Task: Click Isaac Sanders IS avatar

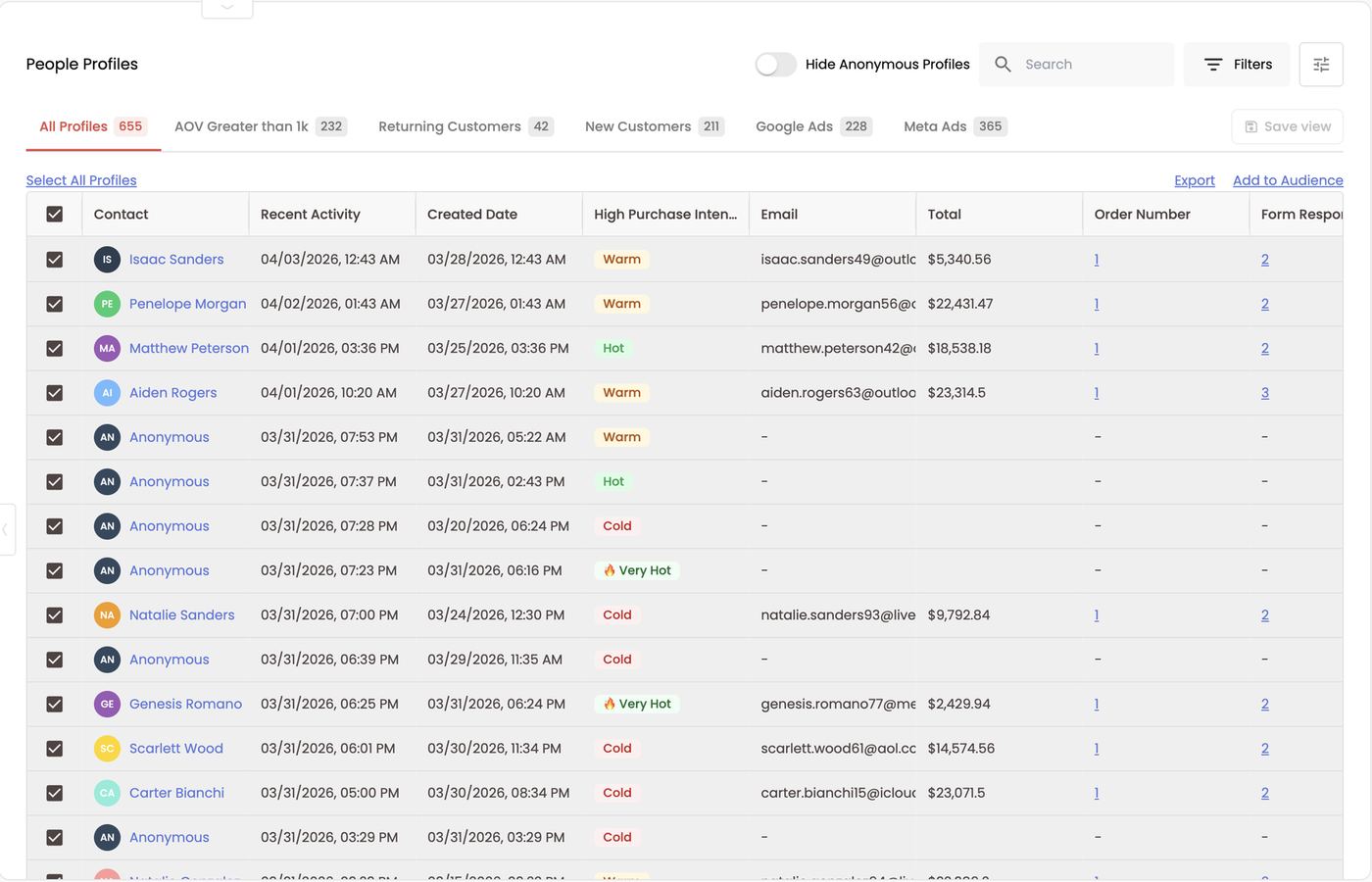Action: (x=107, y=260)
